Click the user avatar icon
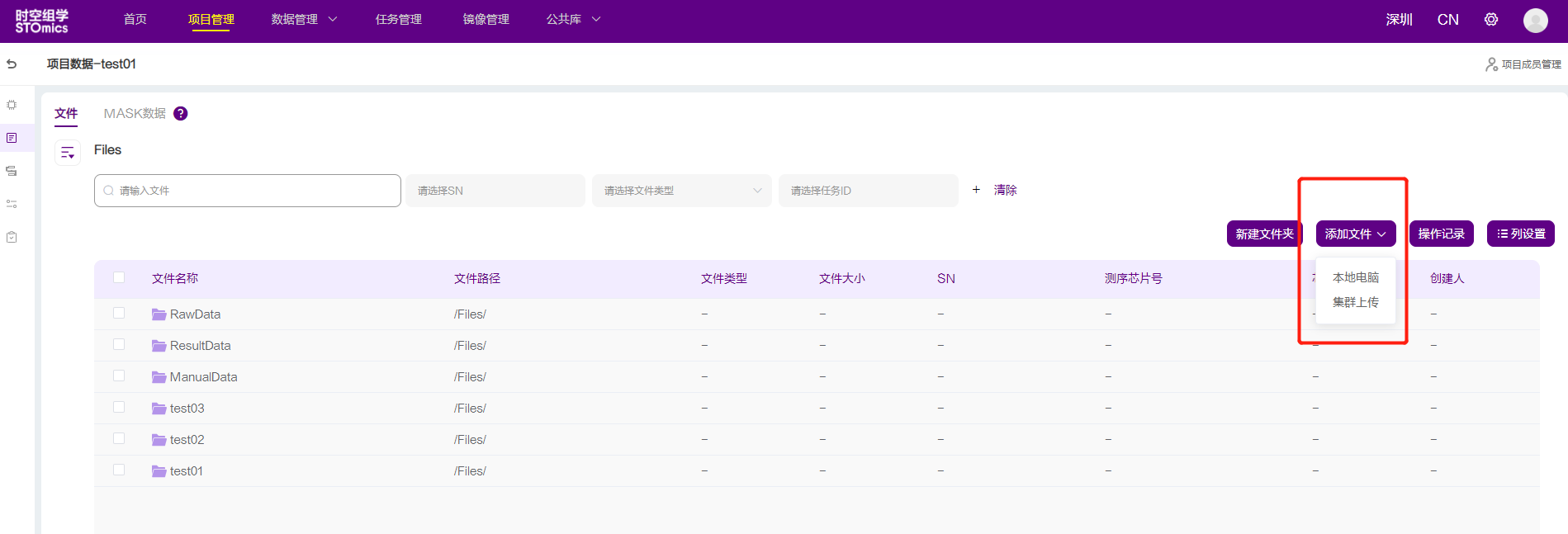The image size is (1568, 534). click(x=1535, y=20)
